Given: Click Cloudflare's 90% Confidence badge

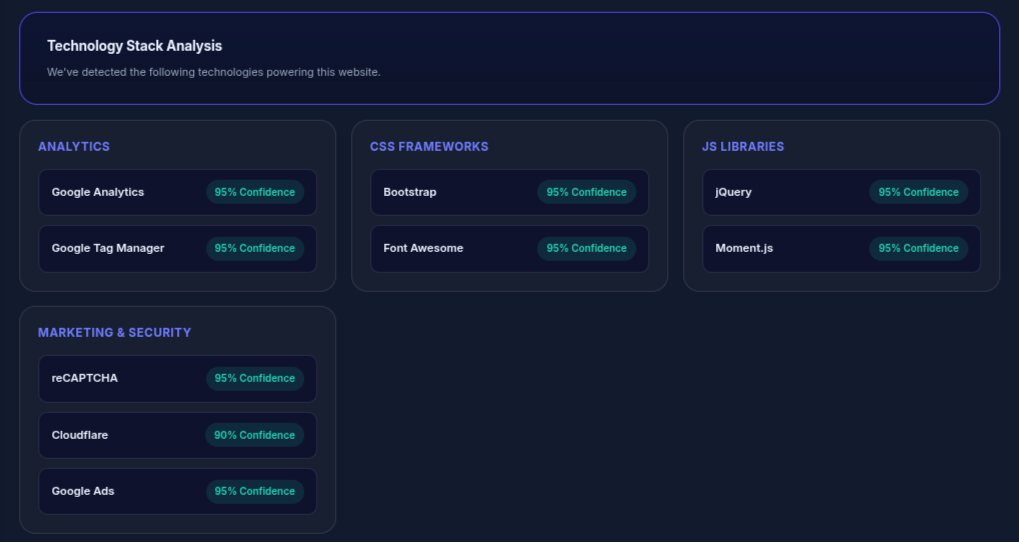Looking at the screenshot, I should [x=255, y=435].
